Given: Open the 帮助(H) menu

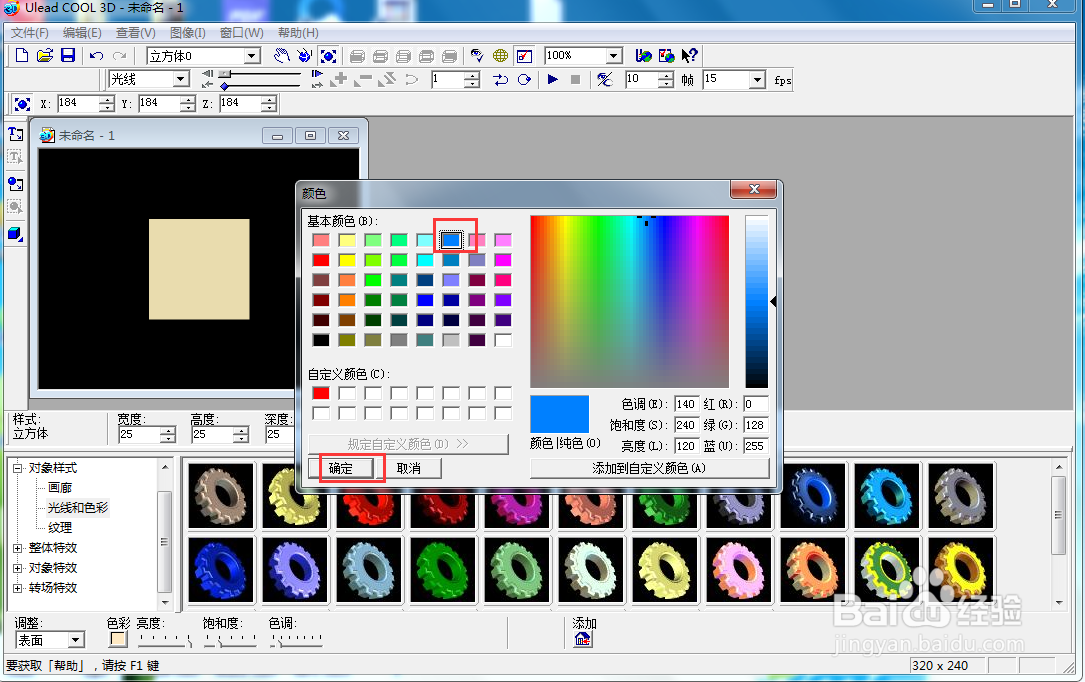Looking at the screenshot, I should pyautogui.click(x=298, y=33).
